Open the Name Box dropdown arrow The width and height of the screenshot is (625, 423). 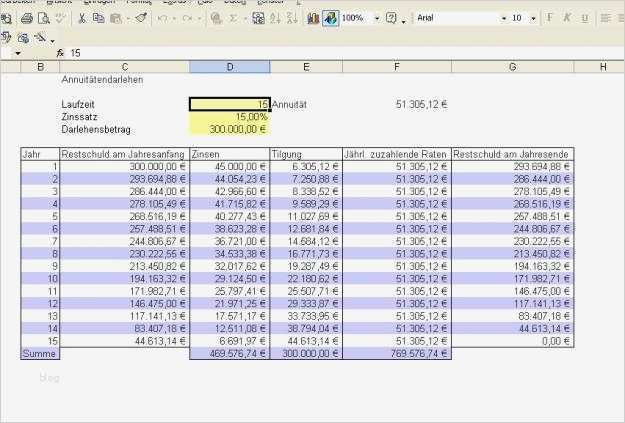(x=18, y=53)
